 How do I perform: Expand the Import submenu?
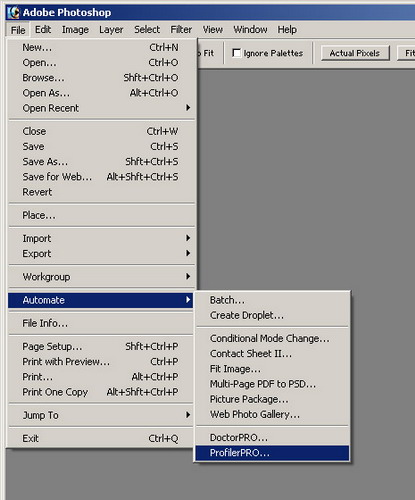[101, 238]
